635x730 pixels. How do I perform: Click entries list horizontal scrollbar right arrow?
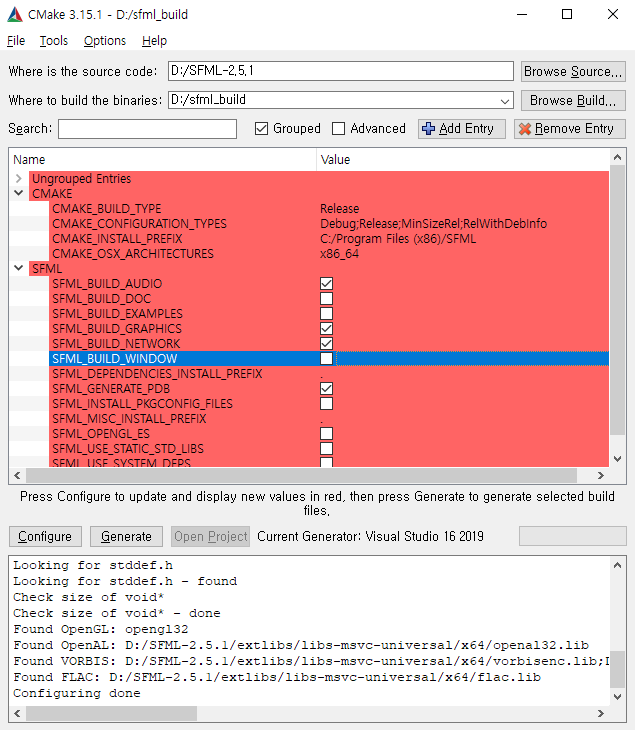click(601, 475)
